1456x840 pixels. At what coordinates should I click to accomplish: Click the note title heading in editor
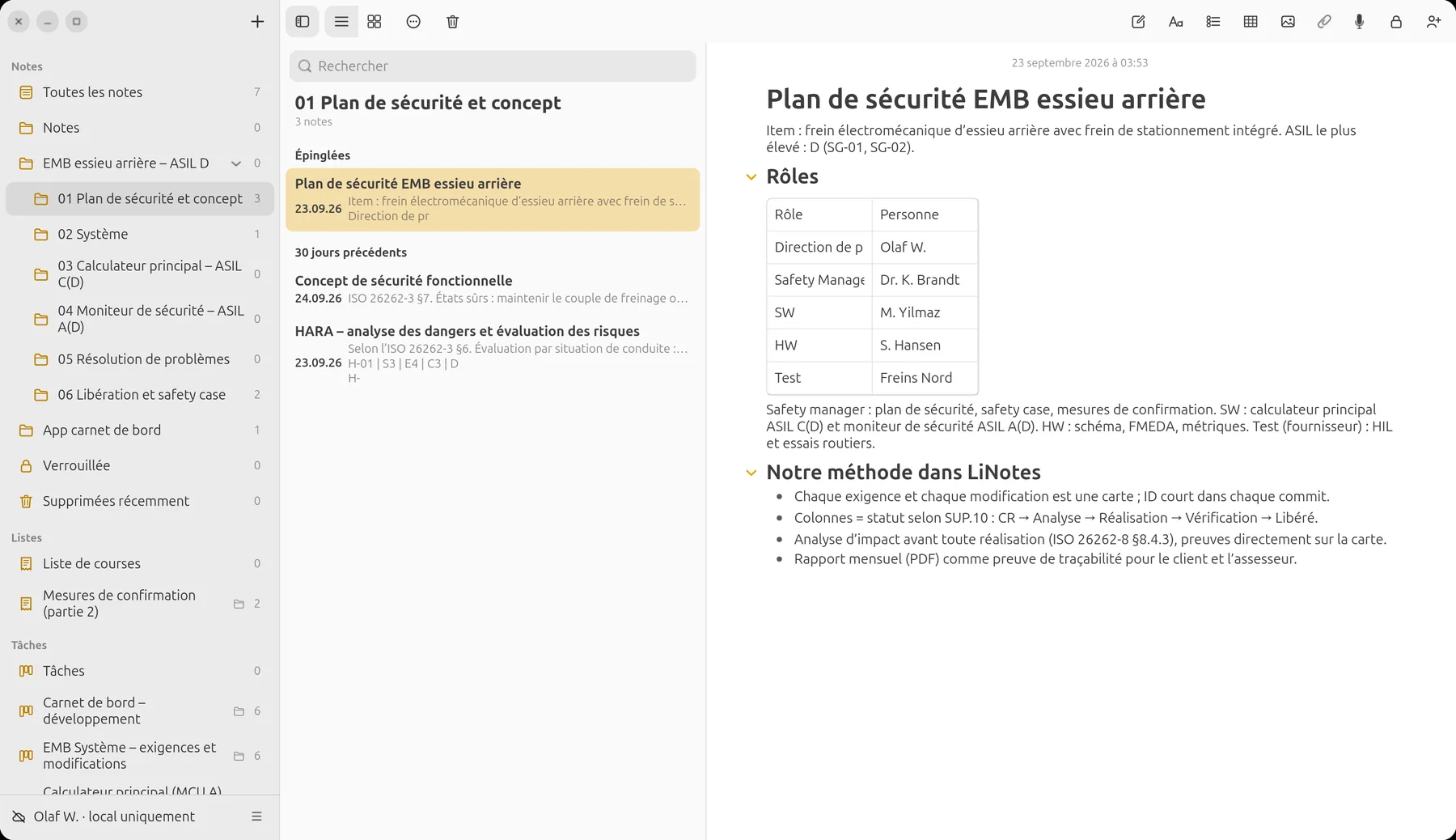985,99
